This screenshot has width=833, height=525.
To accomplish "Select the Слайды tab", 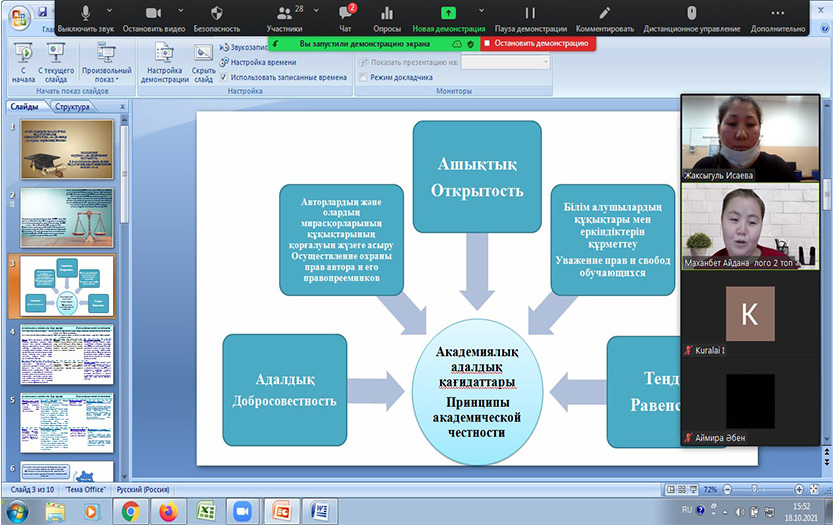I will coord(24,106).
